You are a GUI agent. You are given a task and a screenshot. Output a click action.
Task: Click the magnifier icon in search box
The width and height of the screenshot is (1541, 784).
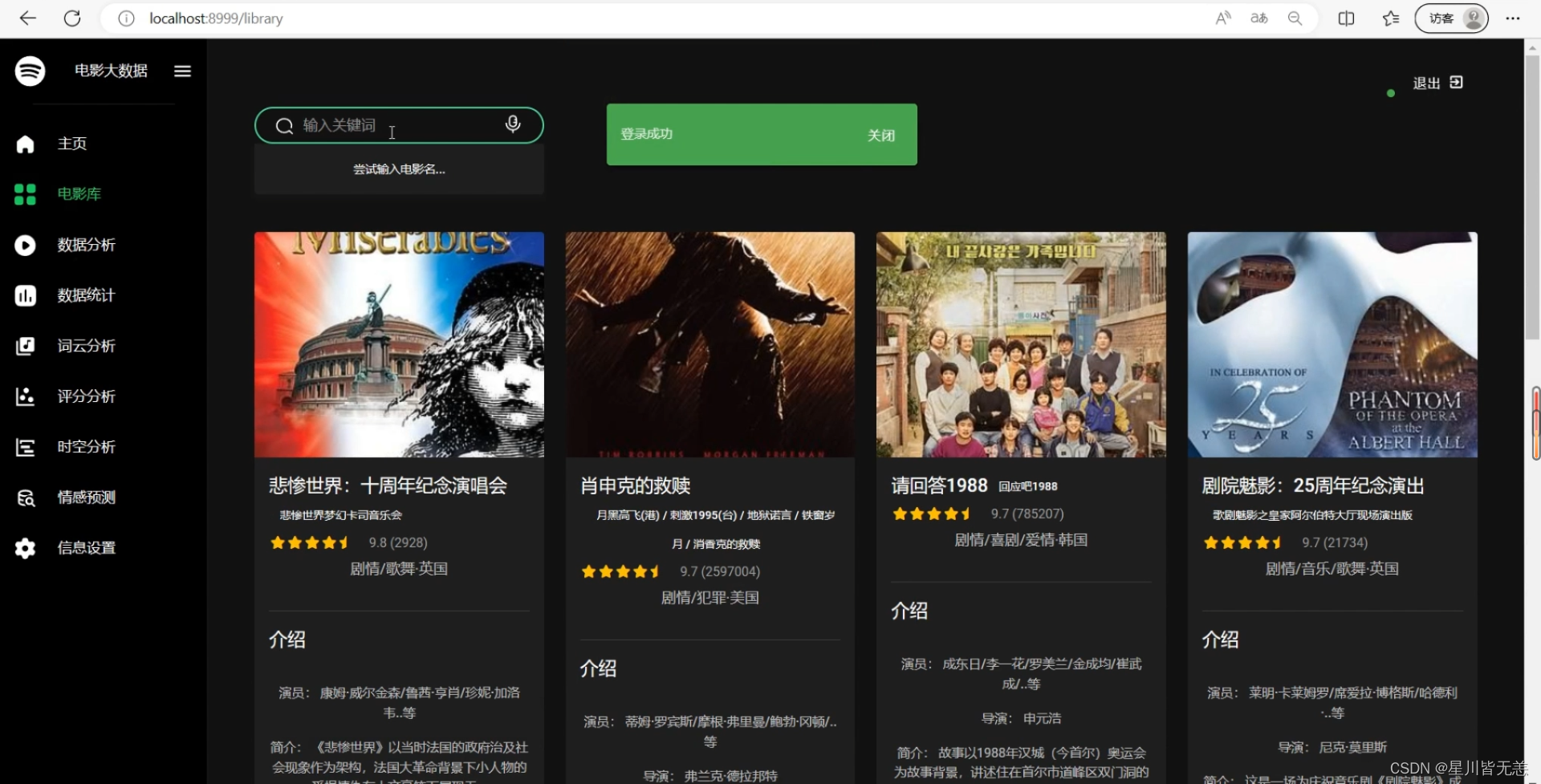point(284,126)
